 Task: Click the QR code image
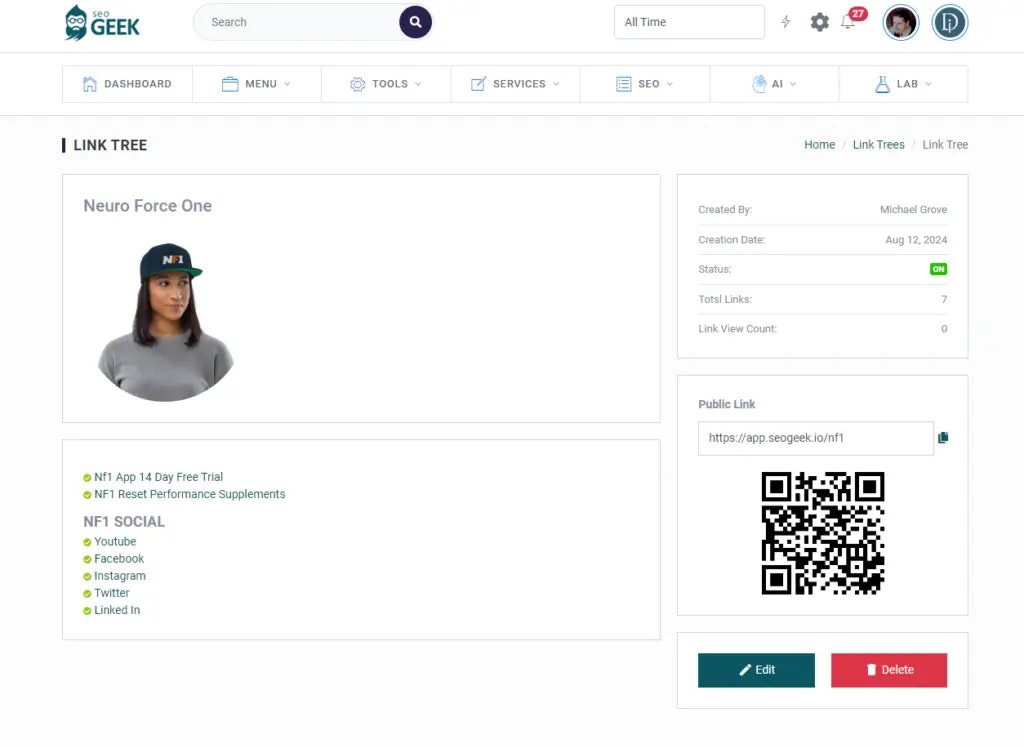(x=823, y=533)
